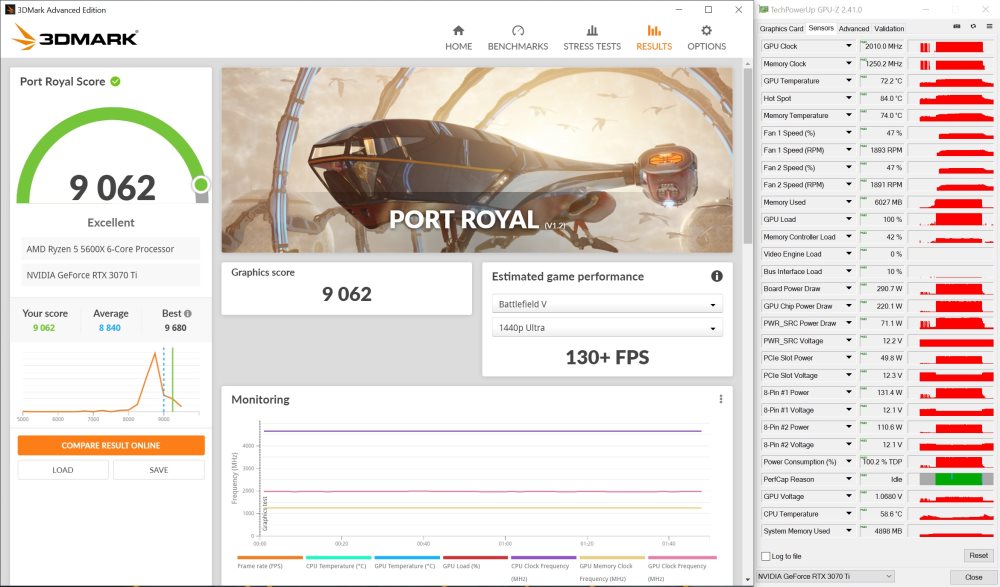Open the STRESS TESTS section
1000x587 pixels.
(x=592, y=37)
